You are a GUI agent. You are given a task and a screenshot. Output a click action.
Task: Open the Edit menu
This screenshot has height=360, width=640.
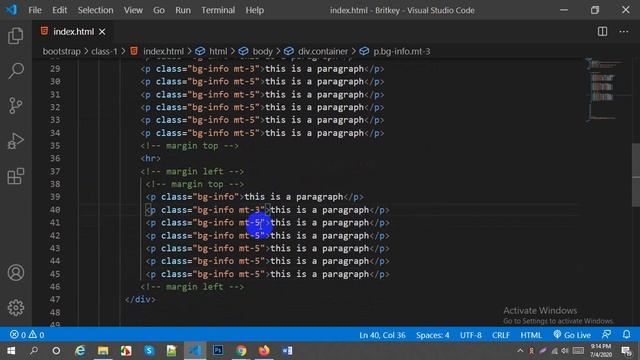point(60,10)
